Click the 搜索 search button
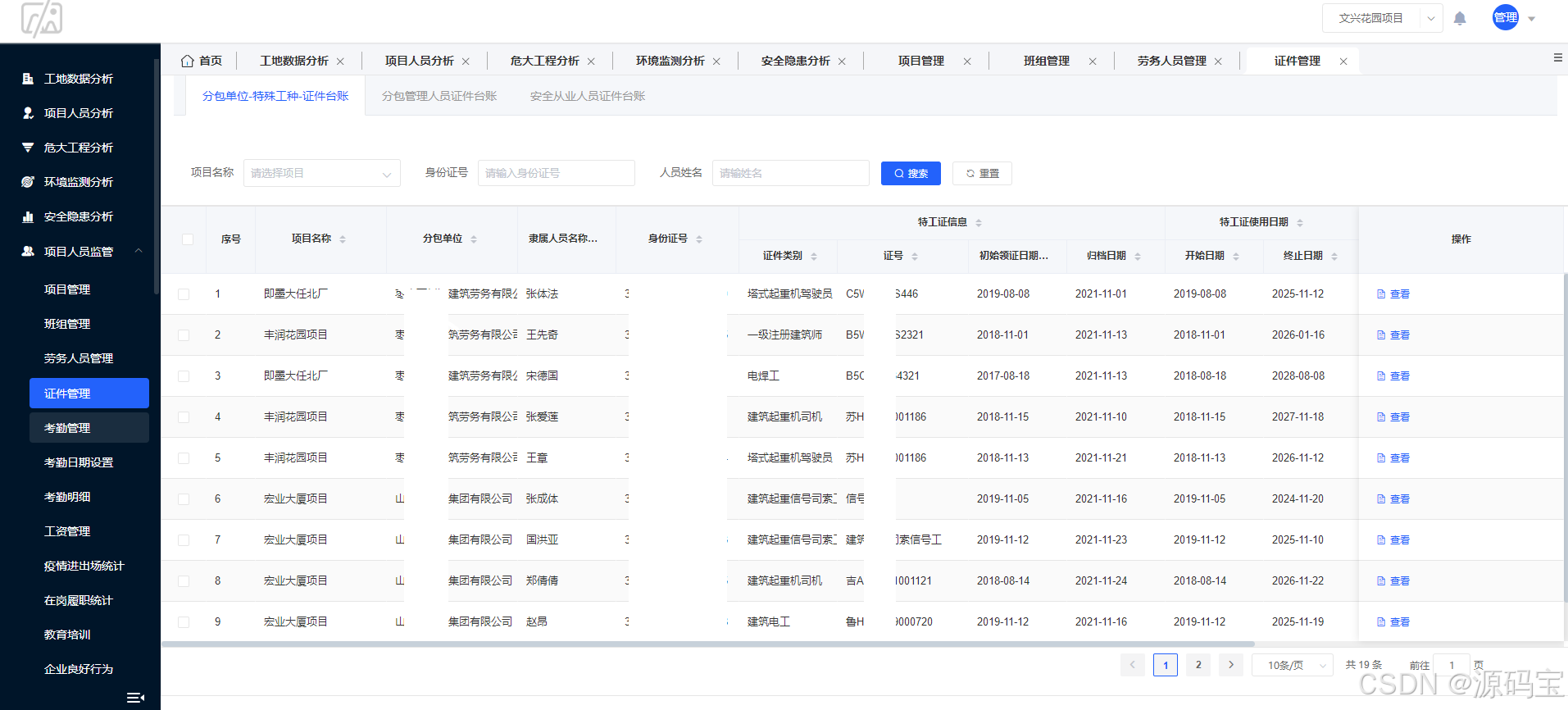Screen dimensions: 1568x710 point(911,173)
